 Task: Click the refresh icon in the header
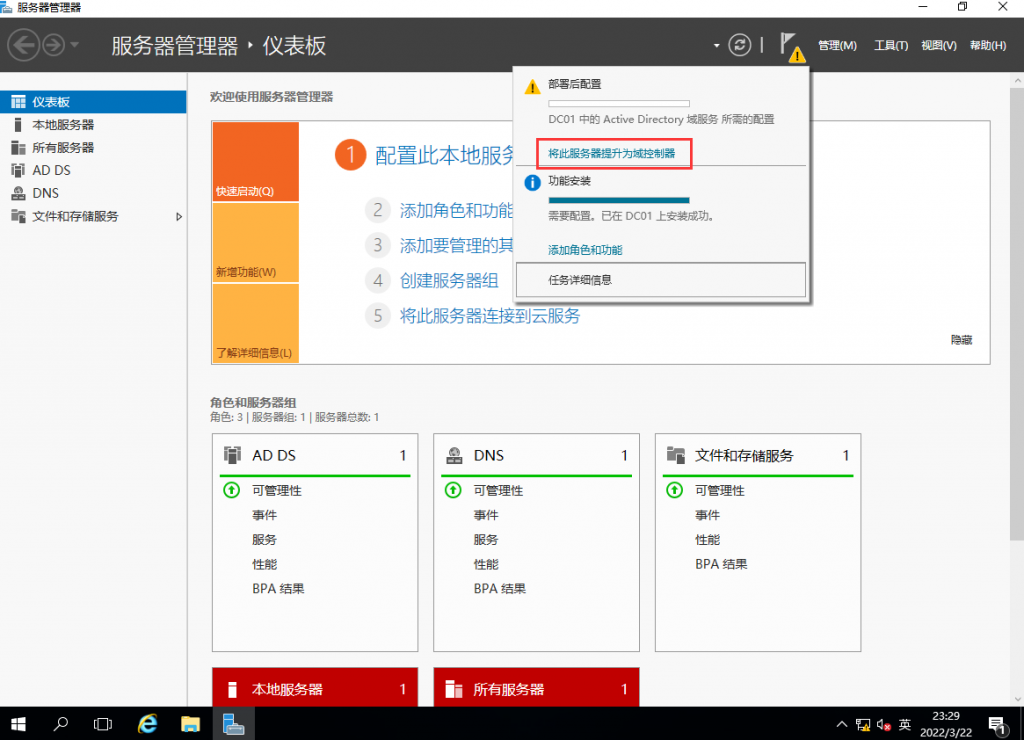739,45
